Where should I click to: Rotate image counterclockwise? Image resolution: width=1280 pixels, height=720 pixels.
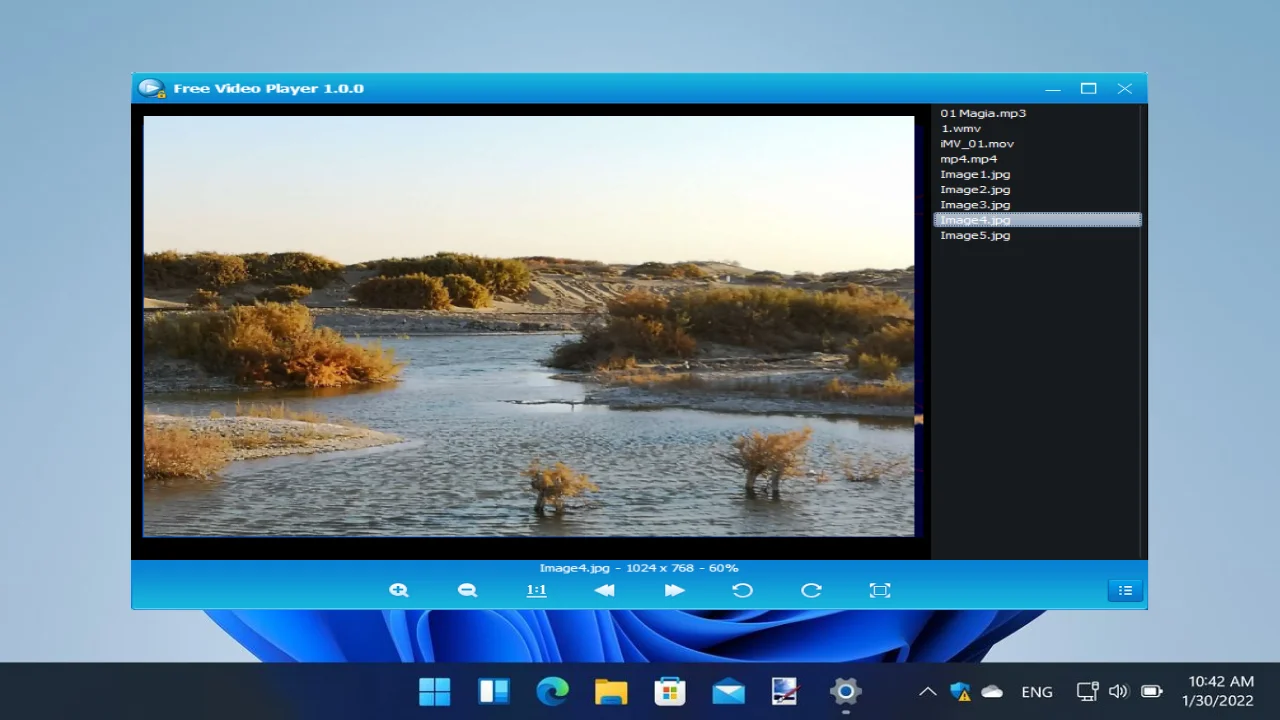742,590
